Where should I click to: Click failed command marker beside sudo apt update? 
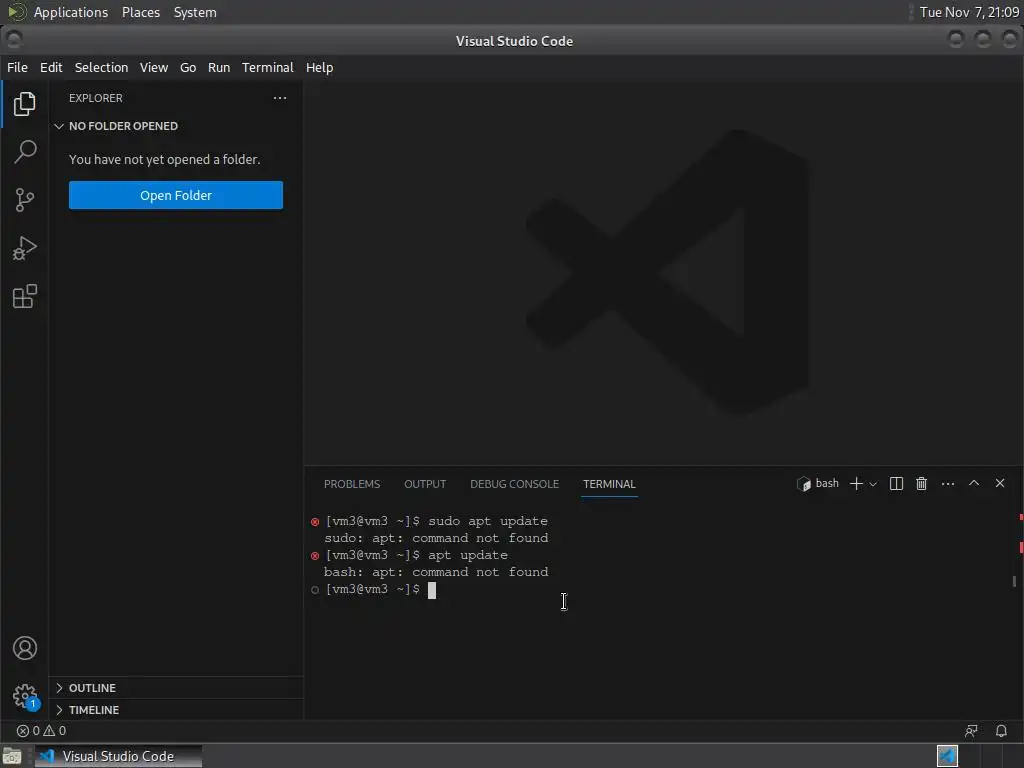(315, 522)
